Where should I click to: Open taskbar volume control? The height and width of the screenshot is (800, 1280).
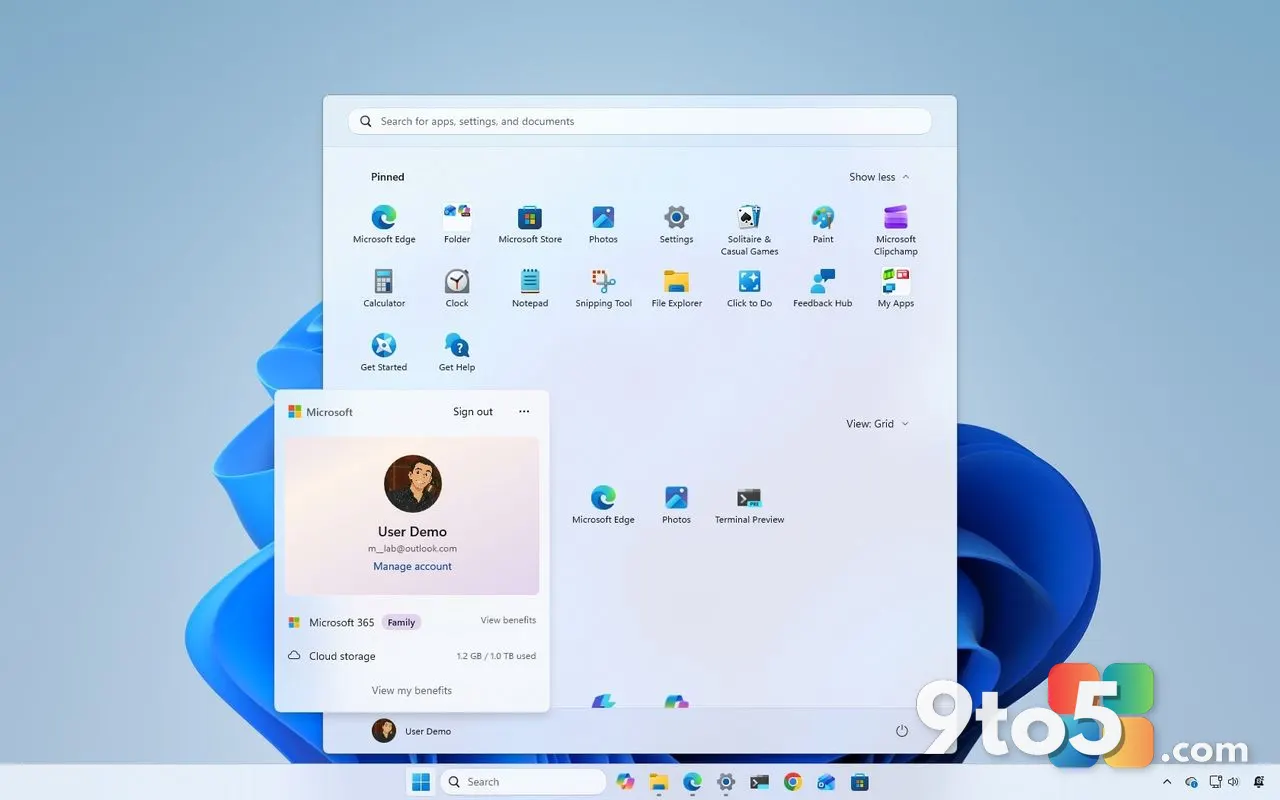pos(1233,782)
